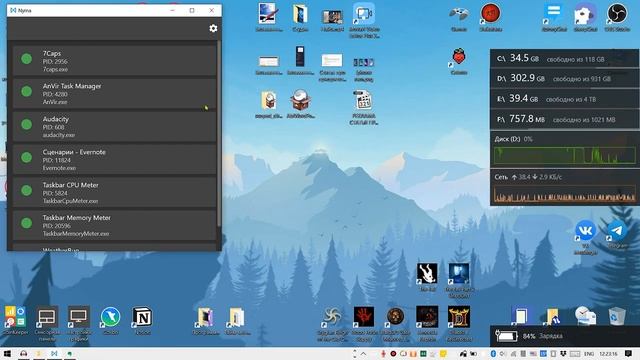Viewport: 640px width, 360px height.
Task: Open the red hand game shortcut
Action: tap(364, 317)
